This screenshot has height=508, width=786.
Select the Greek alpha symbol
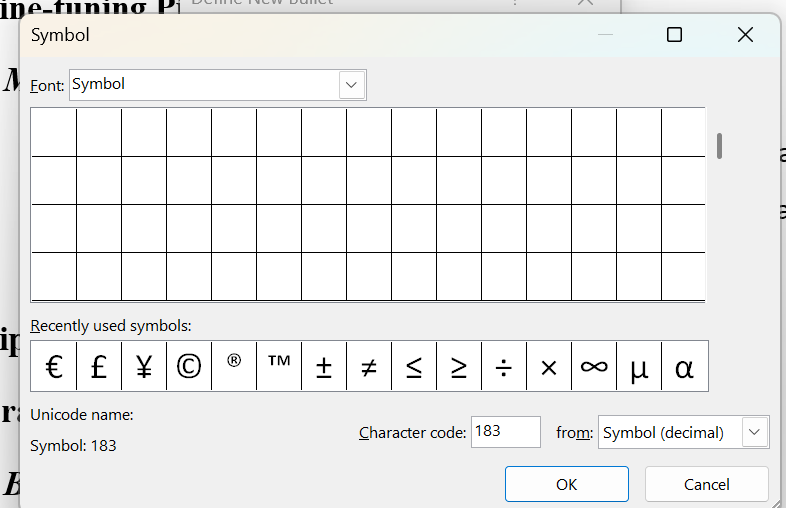[685, 366]
